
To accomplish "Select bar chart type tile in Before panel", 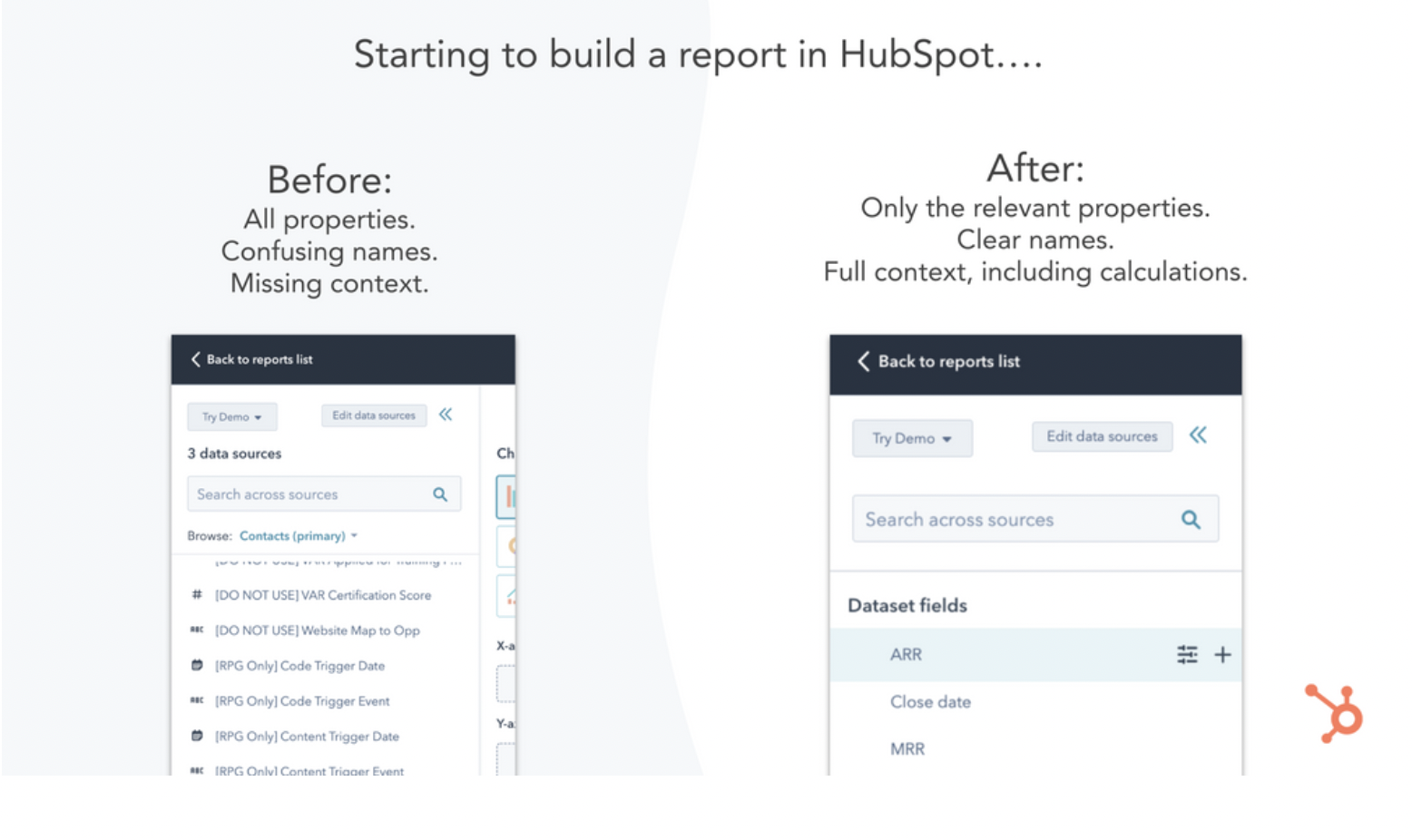I will click(506, 496).
